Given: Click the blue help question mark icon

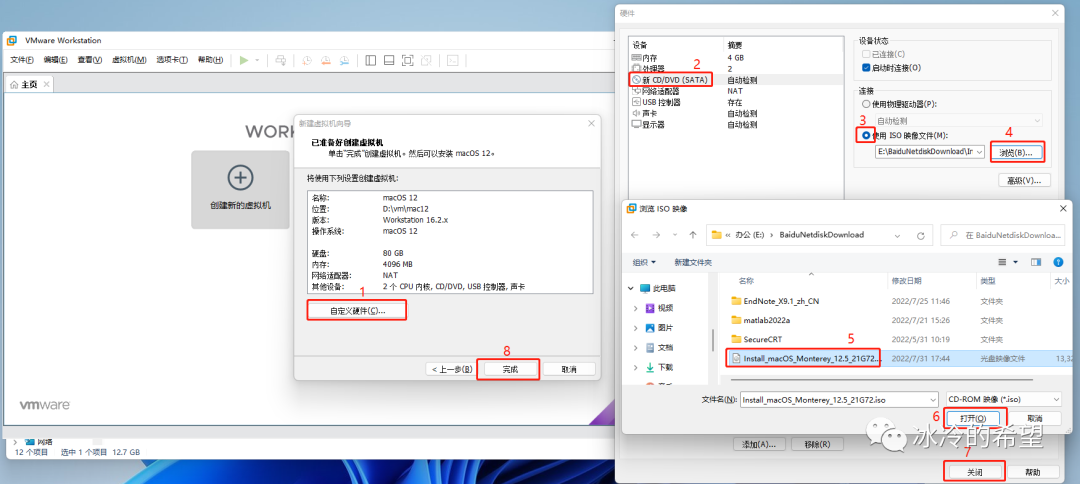Looking at the screenshot, I should 1058,262.
